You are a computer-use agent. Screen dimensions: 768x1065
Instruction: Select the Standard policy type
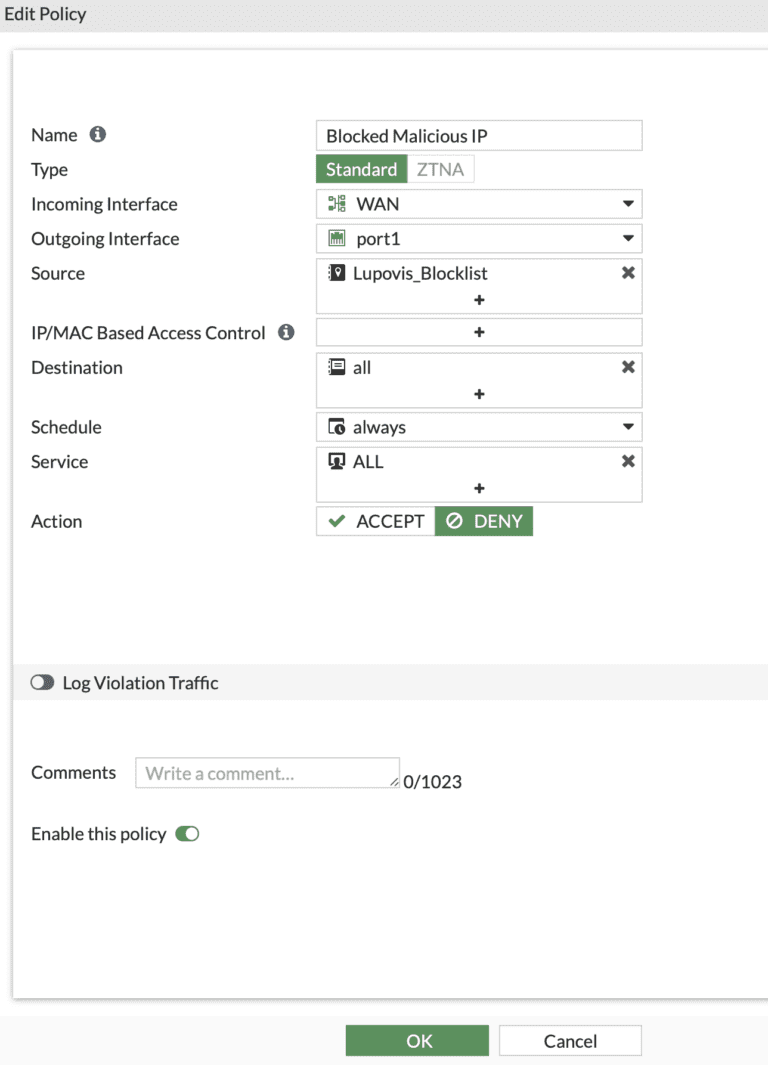click(x=361, y=169)
